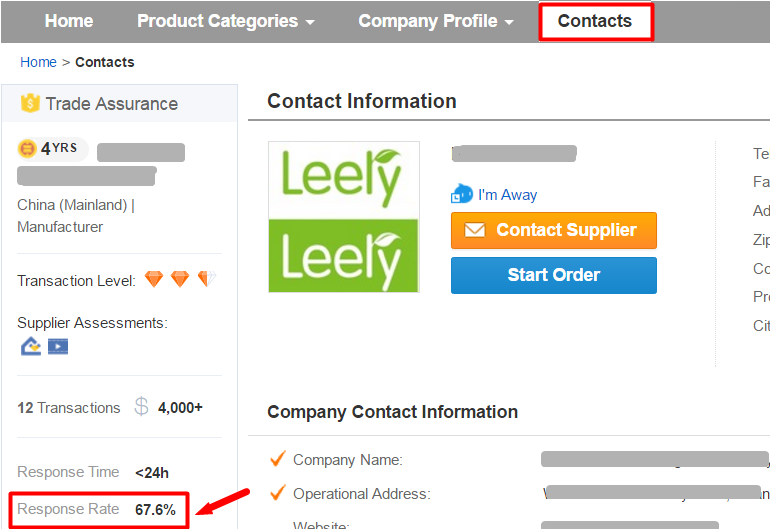
Task: Click the Leely company logo image
Action: [x=344, y=217]
